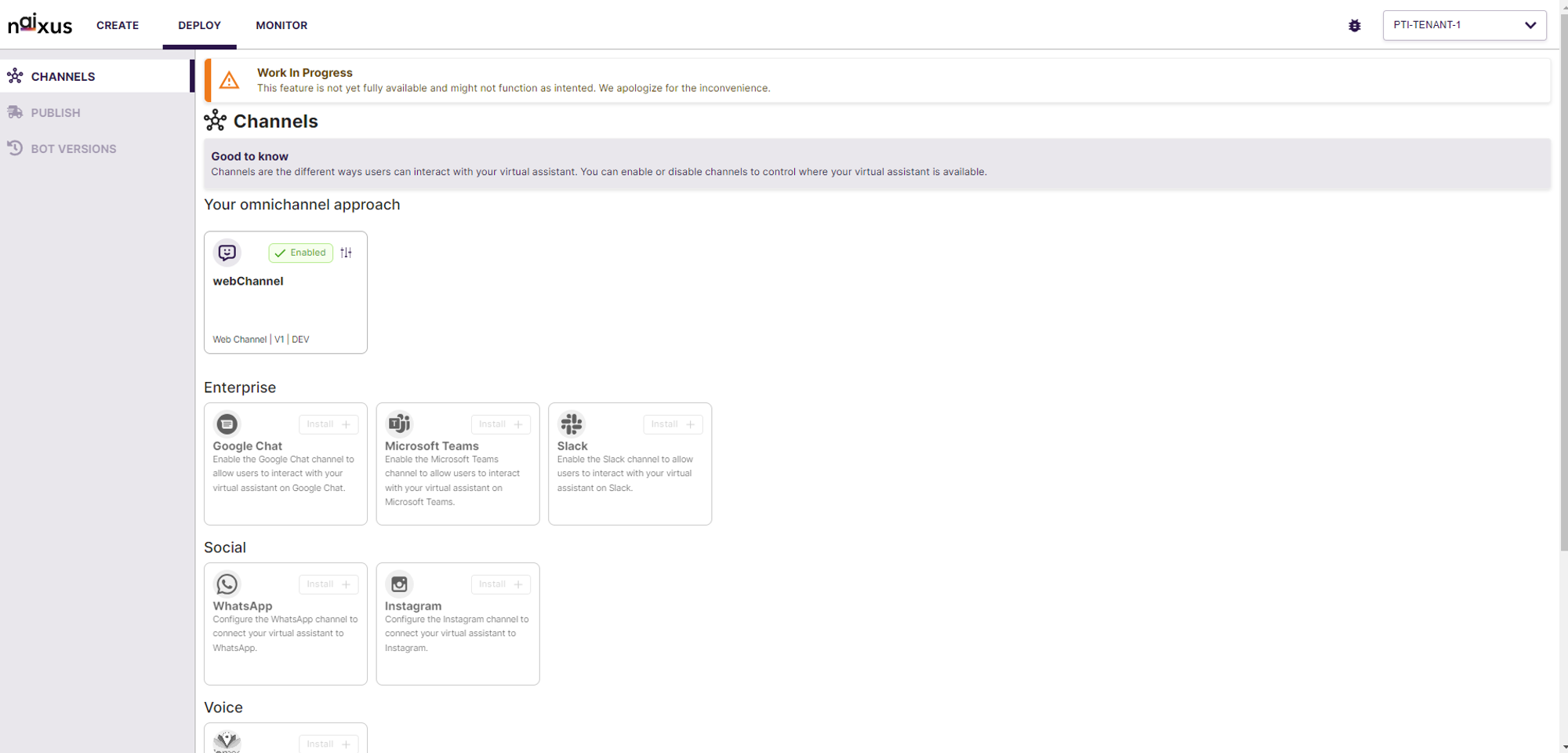Toggle the Enabled badge on webChannel
Screen dimensions: 1568x753
pyautogui.click(x=300, y=253)
